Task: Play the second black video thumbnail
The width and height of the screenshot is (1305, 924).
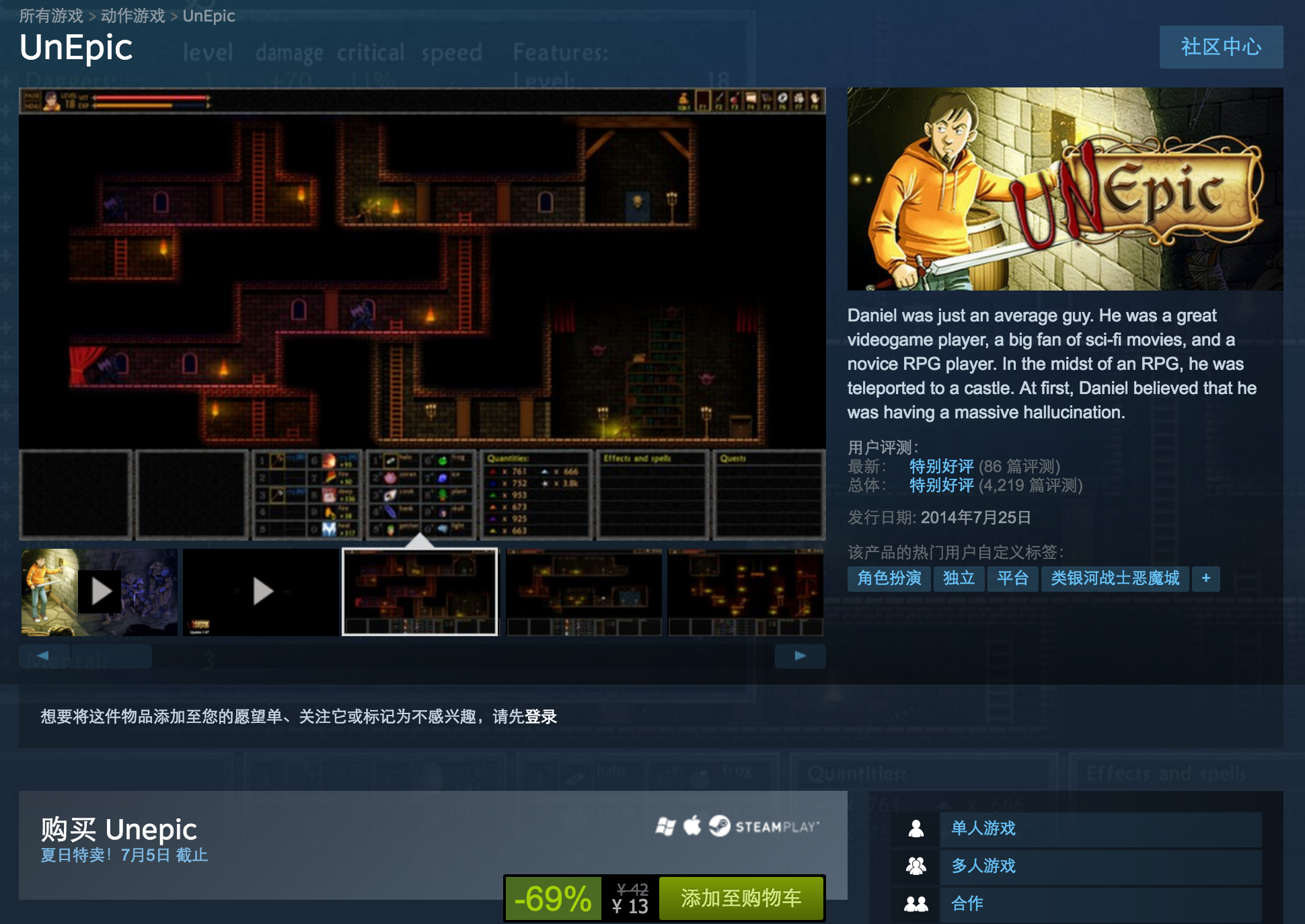Action: point(261,592)
